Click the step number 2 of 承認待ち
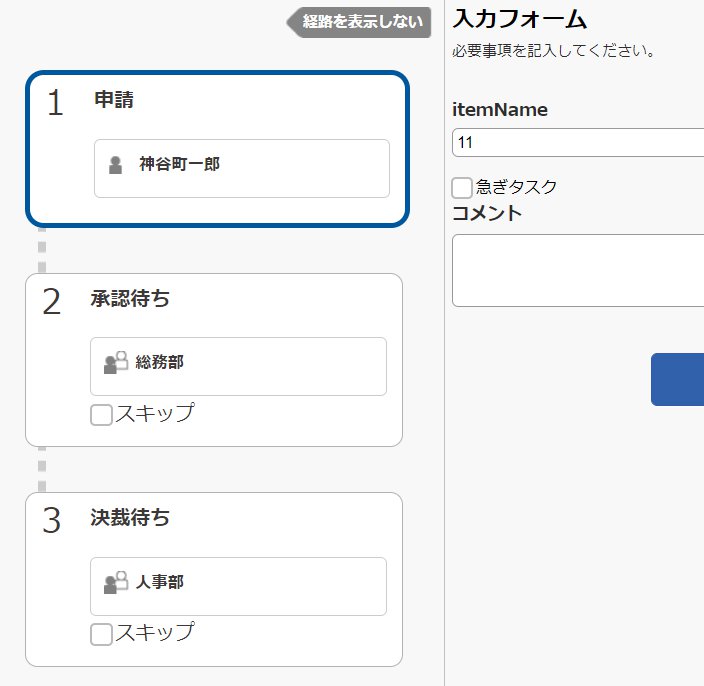Screen dimensions: 704x686 coord(52,301)
